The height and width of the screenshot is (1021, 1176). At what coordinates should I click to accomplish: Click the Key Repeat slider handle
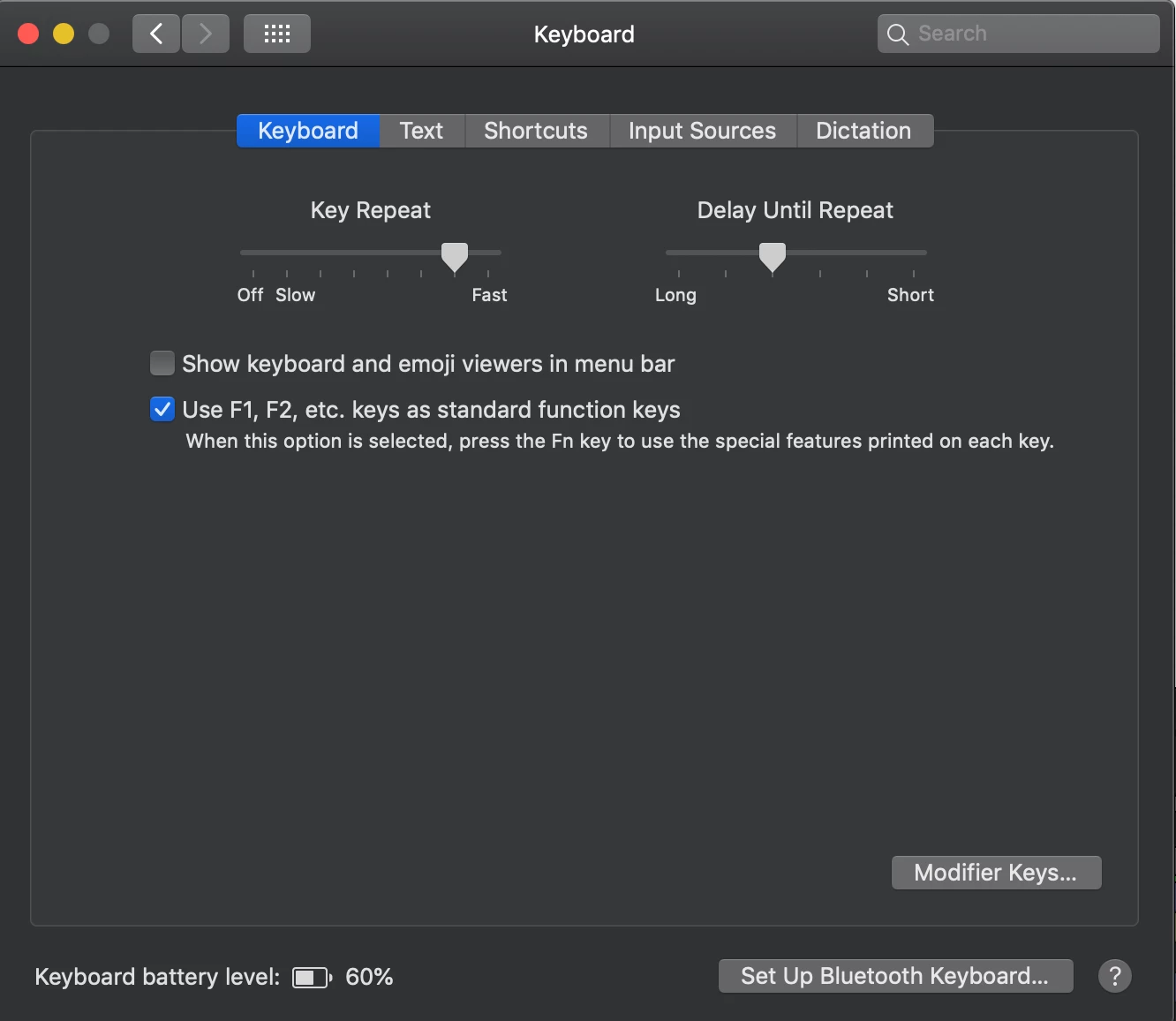pyautogui.click(x=455, y=257)
